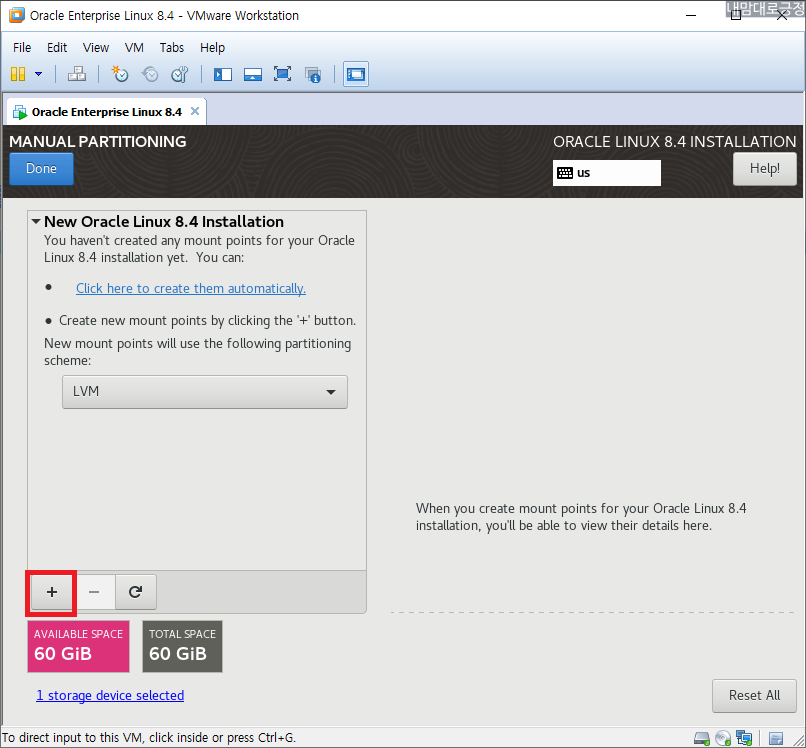Click Send Ctrl+Alt+Del toolbar icon
Screen dimensions: 806x748
[77, 74]
